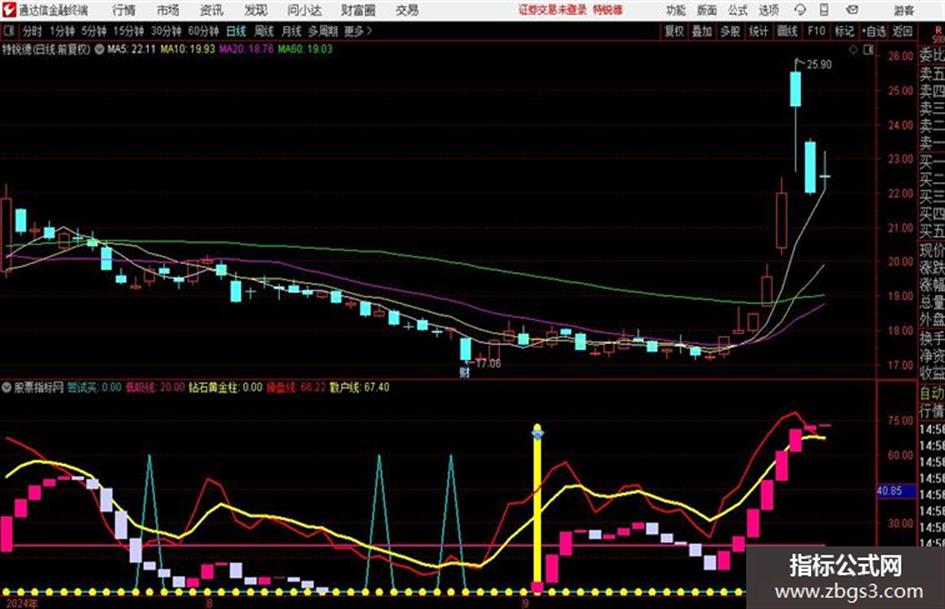Switch to the 60分钟 period tab
The image size is (945, 609).
(203, 31)
